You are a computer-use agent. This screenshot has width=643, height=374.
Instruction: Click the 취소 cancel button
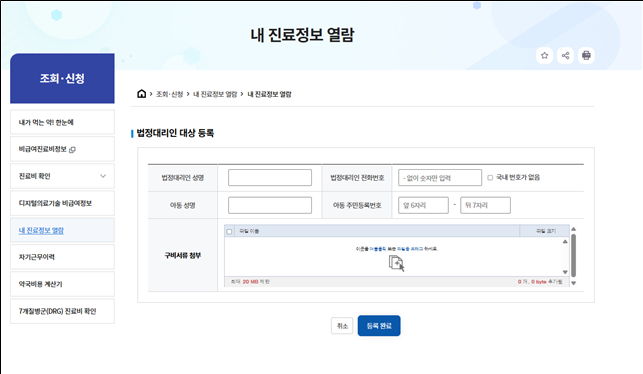pyautogui.click(x=342, y=326)
